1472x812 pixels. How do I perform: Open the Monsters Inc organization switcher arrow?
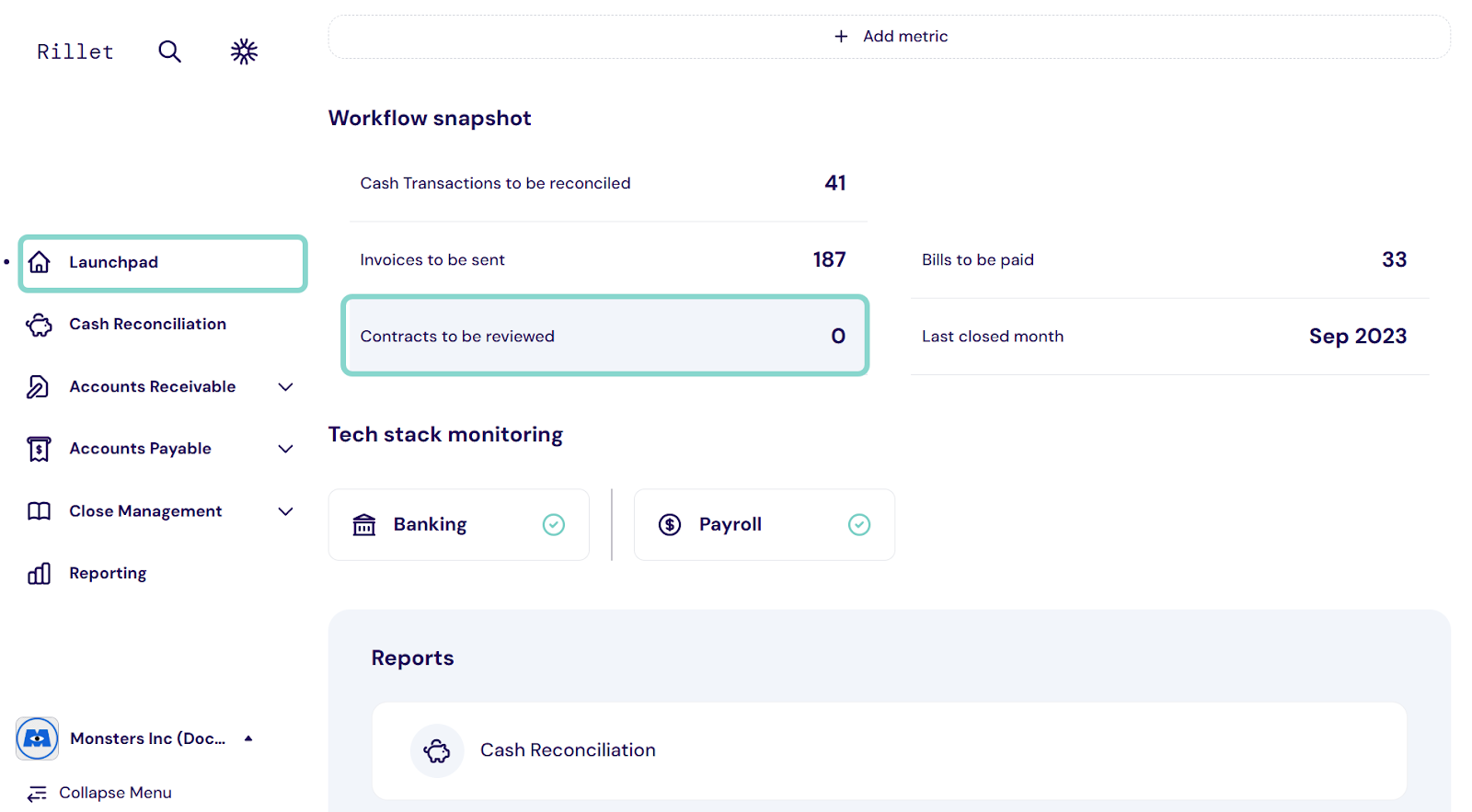coord(248,738)
